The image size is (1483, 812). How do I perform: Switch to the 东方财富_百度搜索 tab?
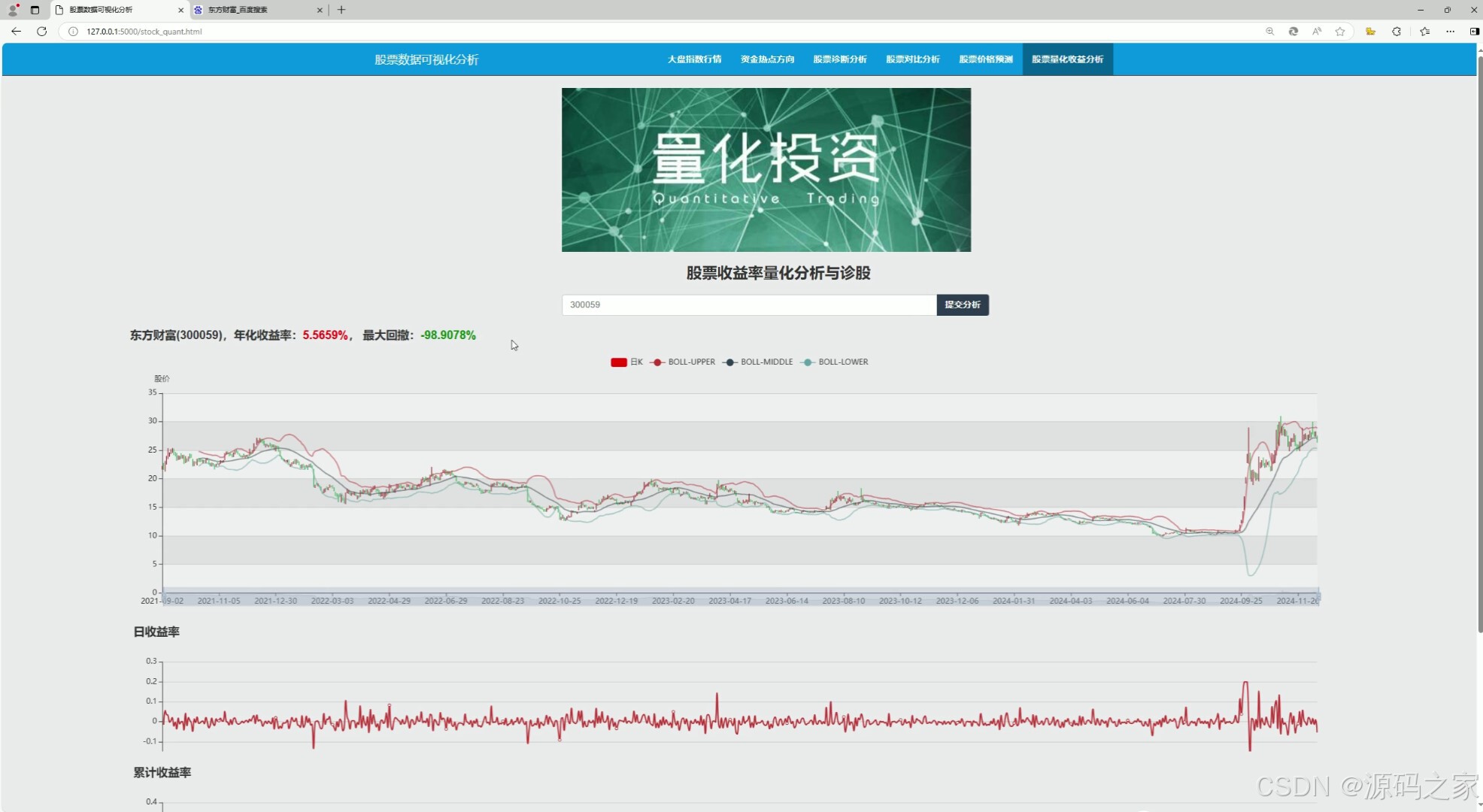tap(256, 10)
